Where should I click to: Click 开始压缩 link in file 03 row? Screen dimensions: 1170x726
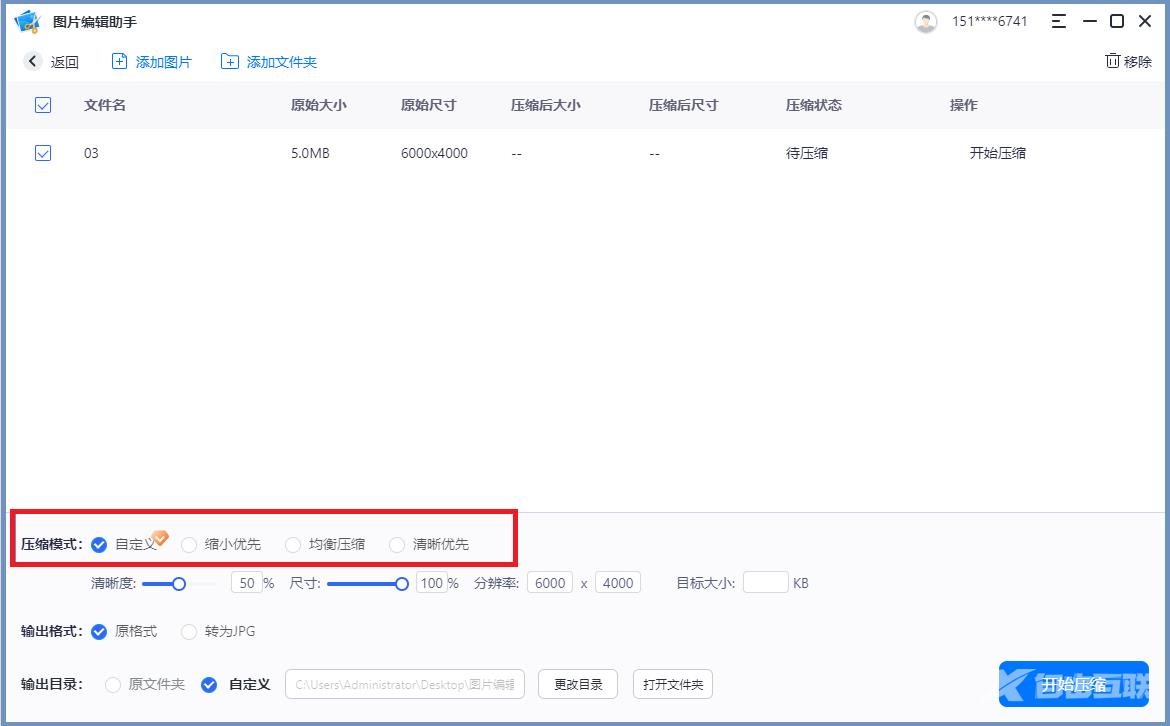pos(997,153)
